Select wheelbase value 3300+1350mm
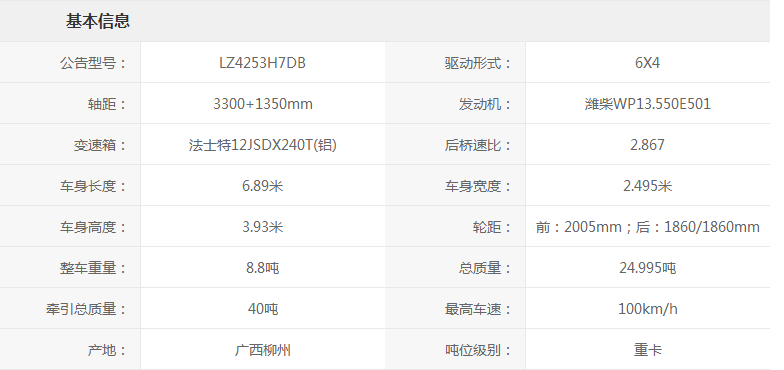The width and height of the screenshot is (784, 370). (x=263, y=104)
